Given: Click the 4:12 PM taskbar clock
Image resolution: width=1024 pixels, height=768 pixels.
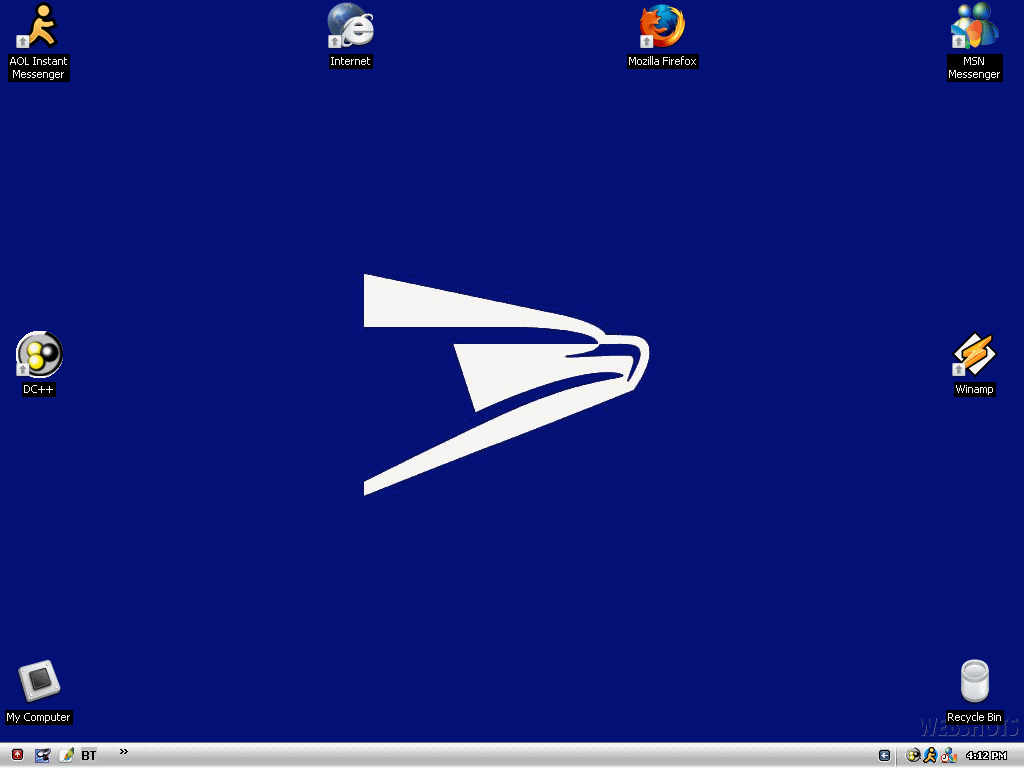Looking at the screenshot, I should pyautogui.click(x=986, y=755).
